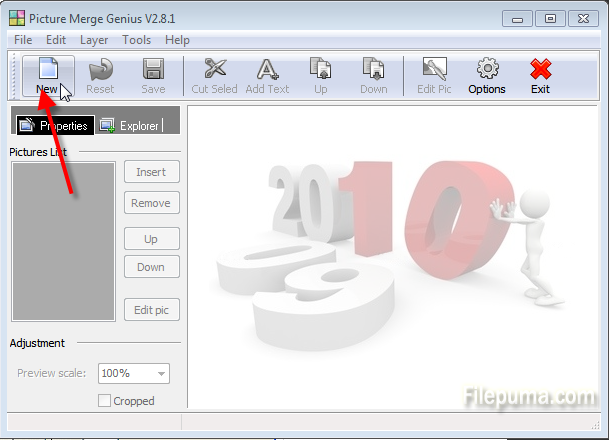Expand the Preview scale dropdown
The image size is (609, 440).
(160, 374)
